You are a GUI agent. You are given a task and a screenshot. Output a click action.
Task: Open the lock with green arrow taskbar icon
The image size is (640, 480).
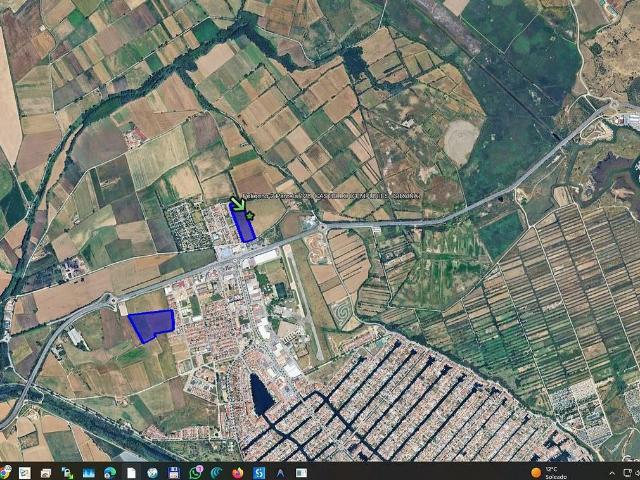[67, 473]
